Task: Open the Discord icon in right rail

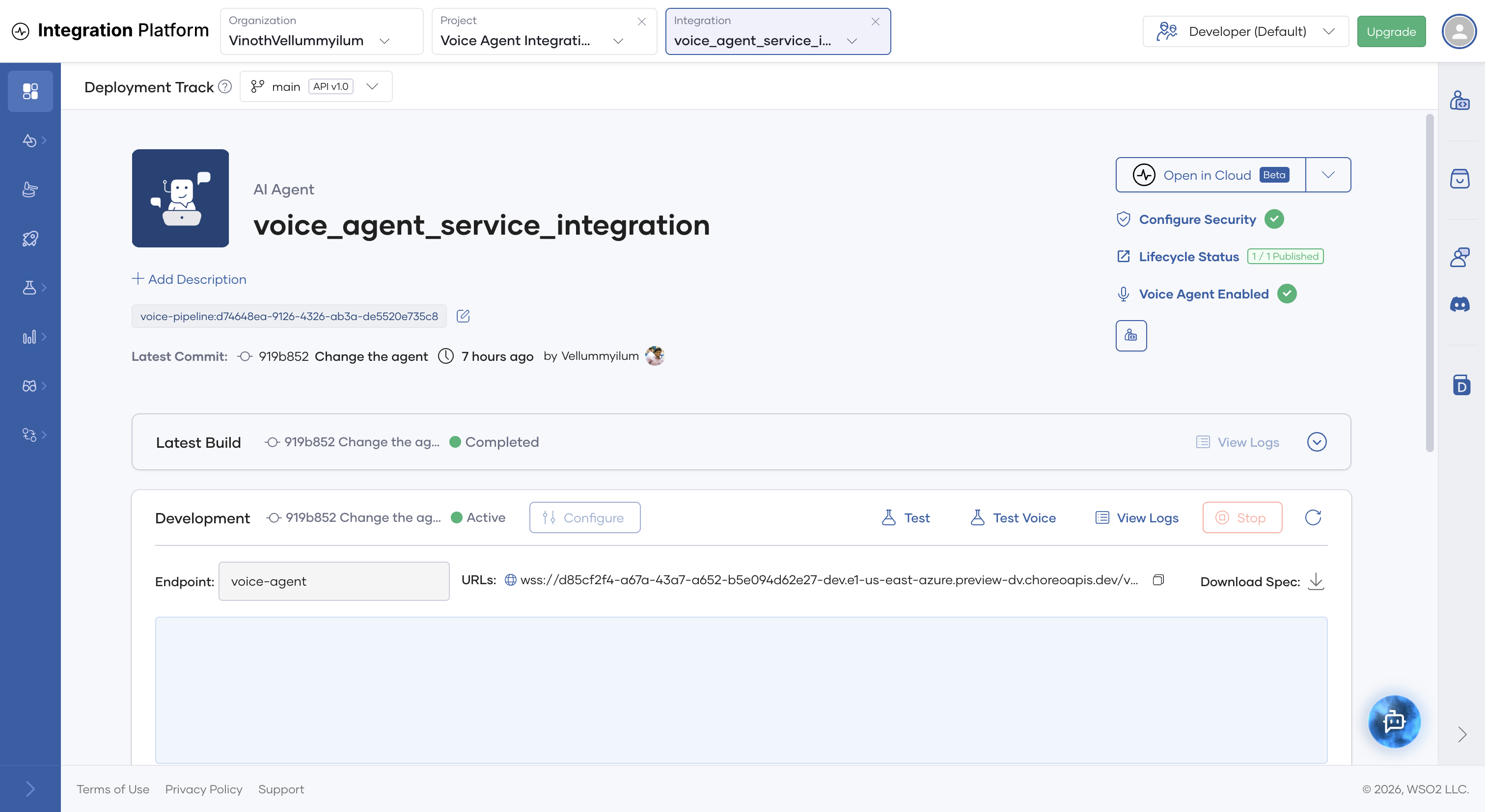Action: pos(1459,305)
